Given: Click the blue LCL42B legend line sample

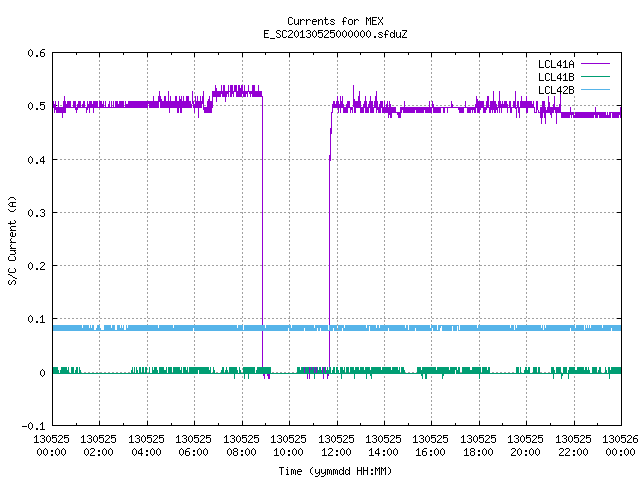Looking at the screenshot, I should pos(595,89).
